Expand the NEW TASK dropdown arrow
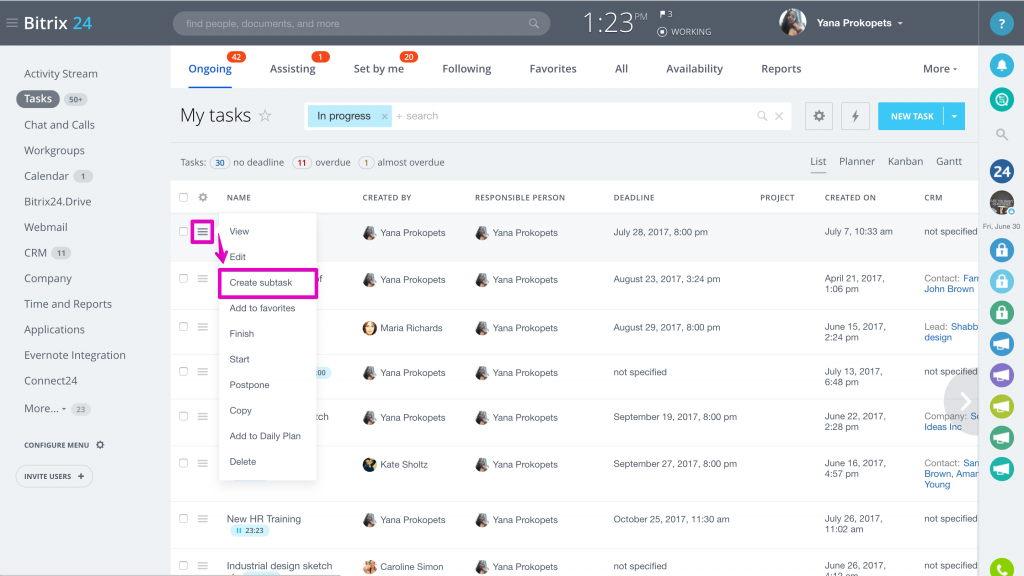The height and width of the screenshot is (576, 1024). click(x=954, y=116)
